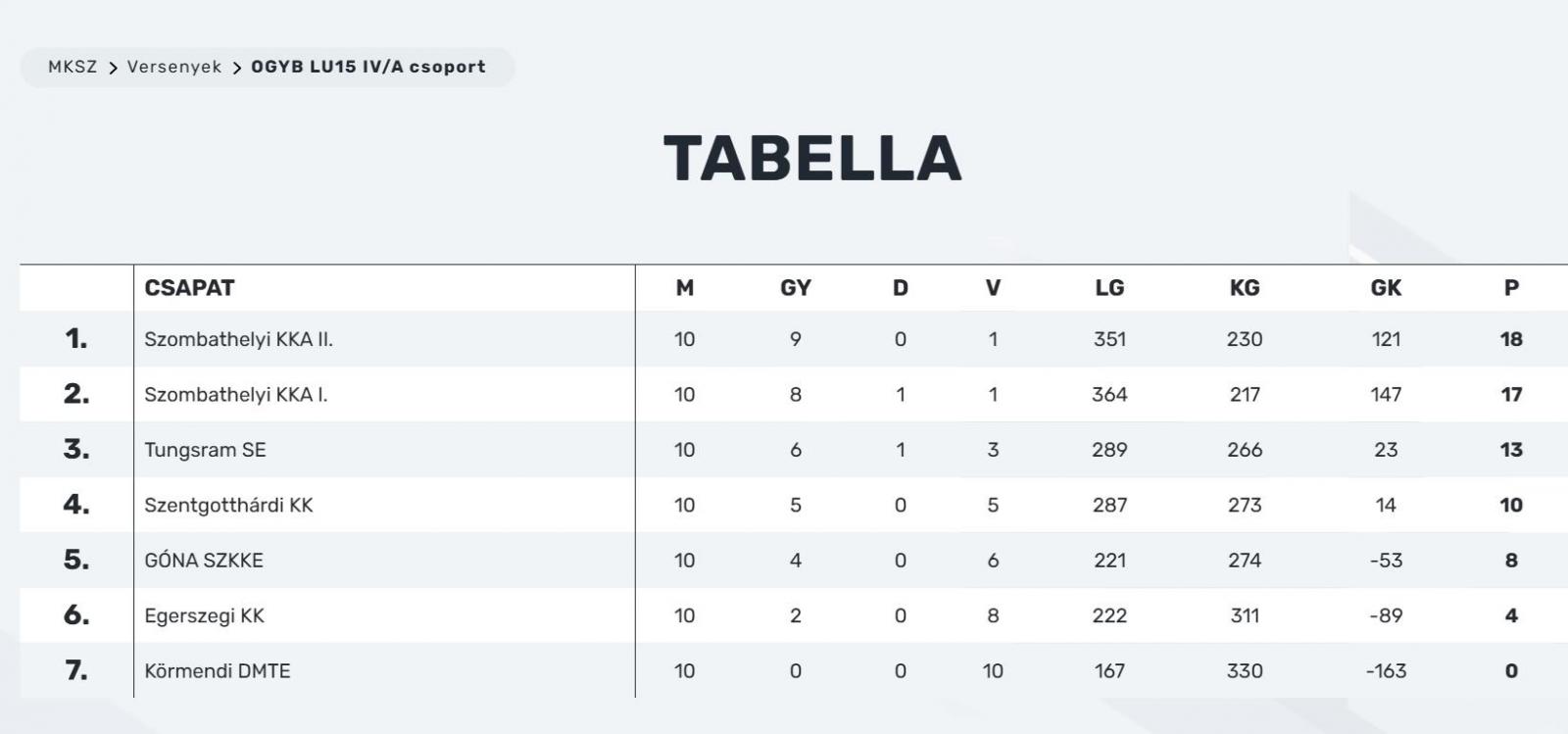Click the TABELLA heading

[812, 158]
